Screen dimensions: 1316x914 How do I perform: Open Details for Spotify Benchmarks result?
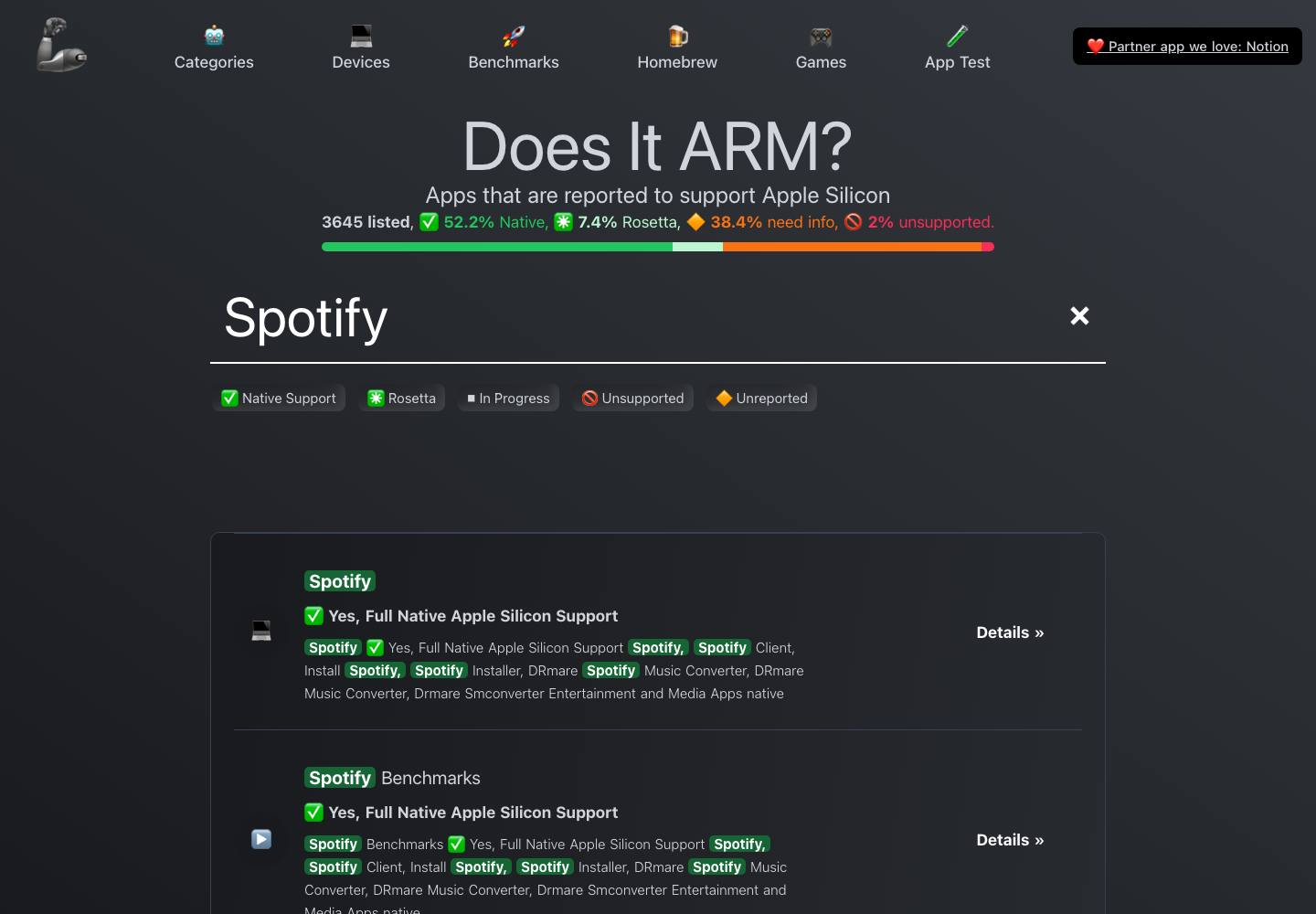click(1010, 840)
